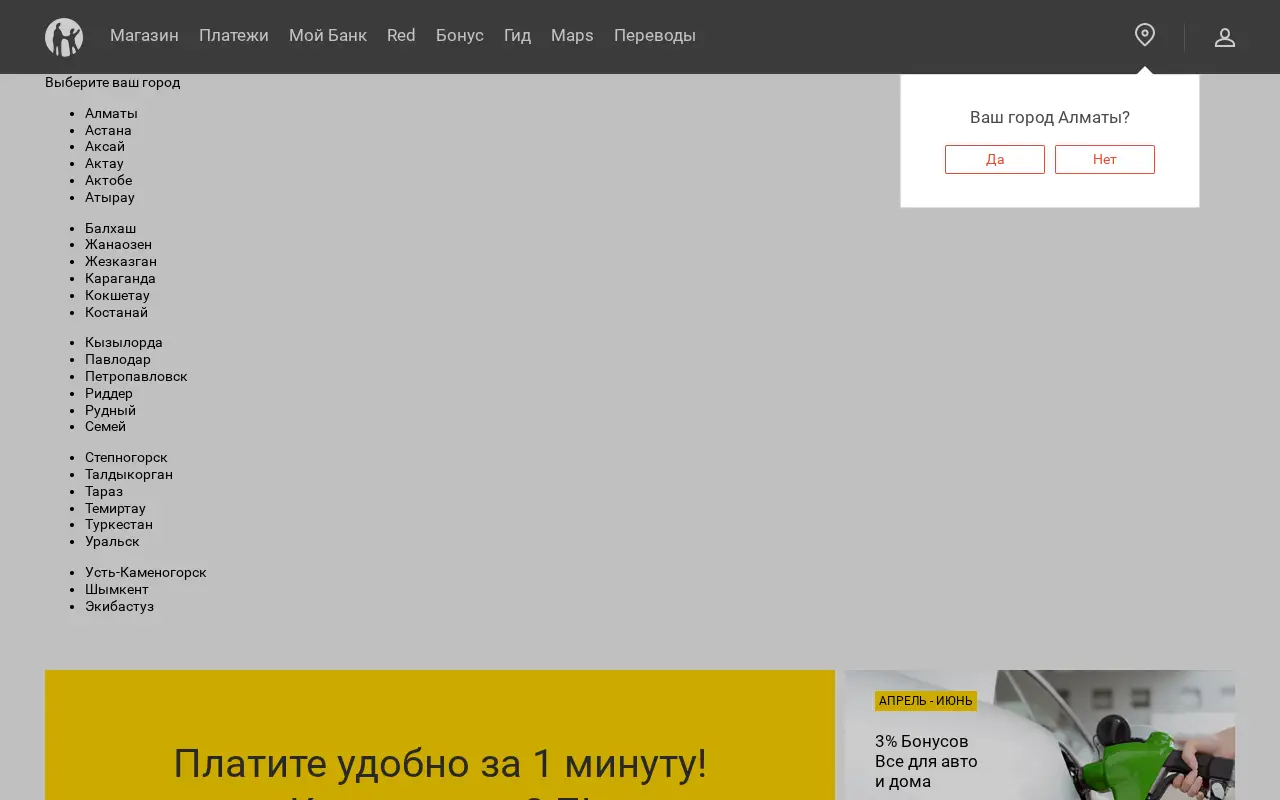This screenshot has width=1280, height=800.
Task: Select the city Кызылорда
Action: coord(124,342)
